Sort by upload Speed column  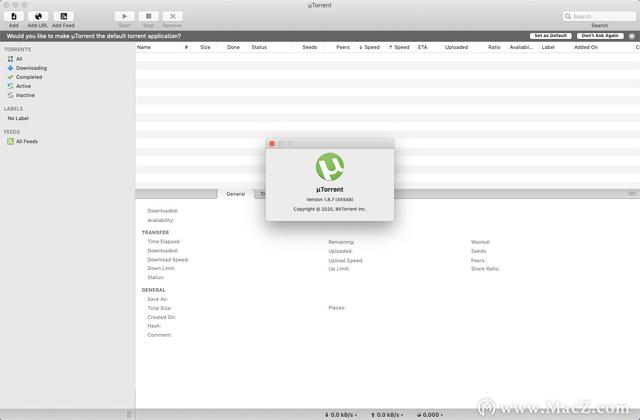(399, 47)
